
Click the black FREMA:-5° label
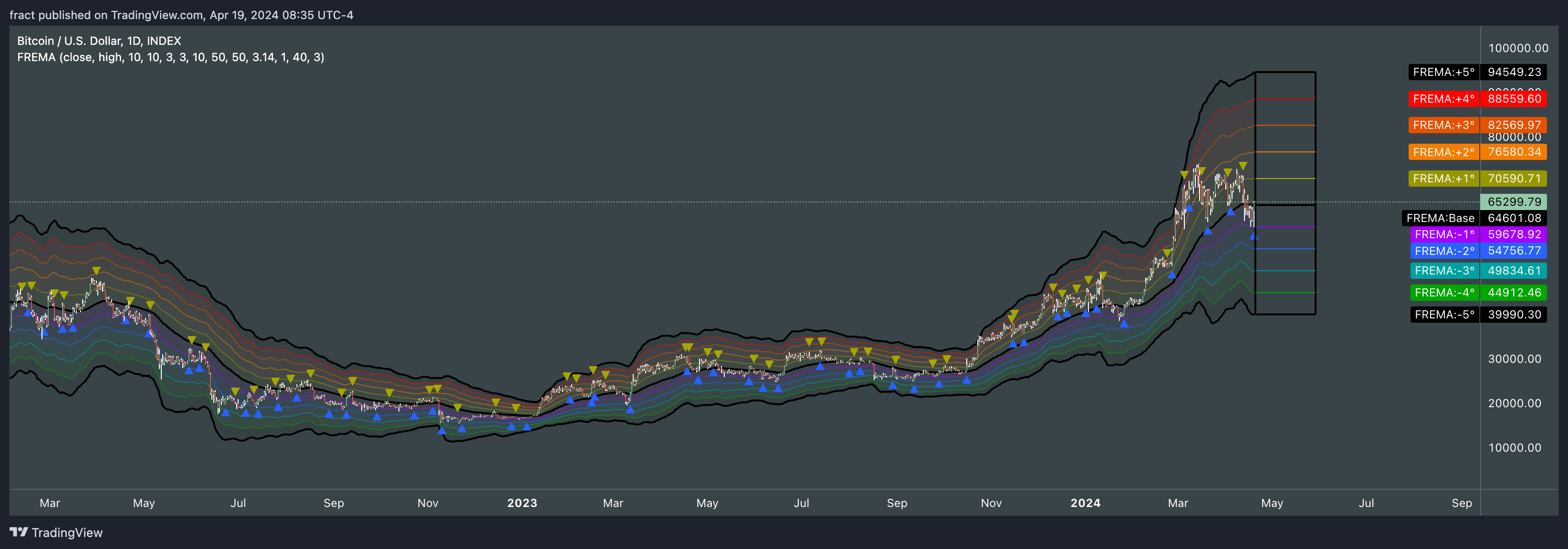pos(1445,314)
